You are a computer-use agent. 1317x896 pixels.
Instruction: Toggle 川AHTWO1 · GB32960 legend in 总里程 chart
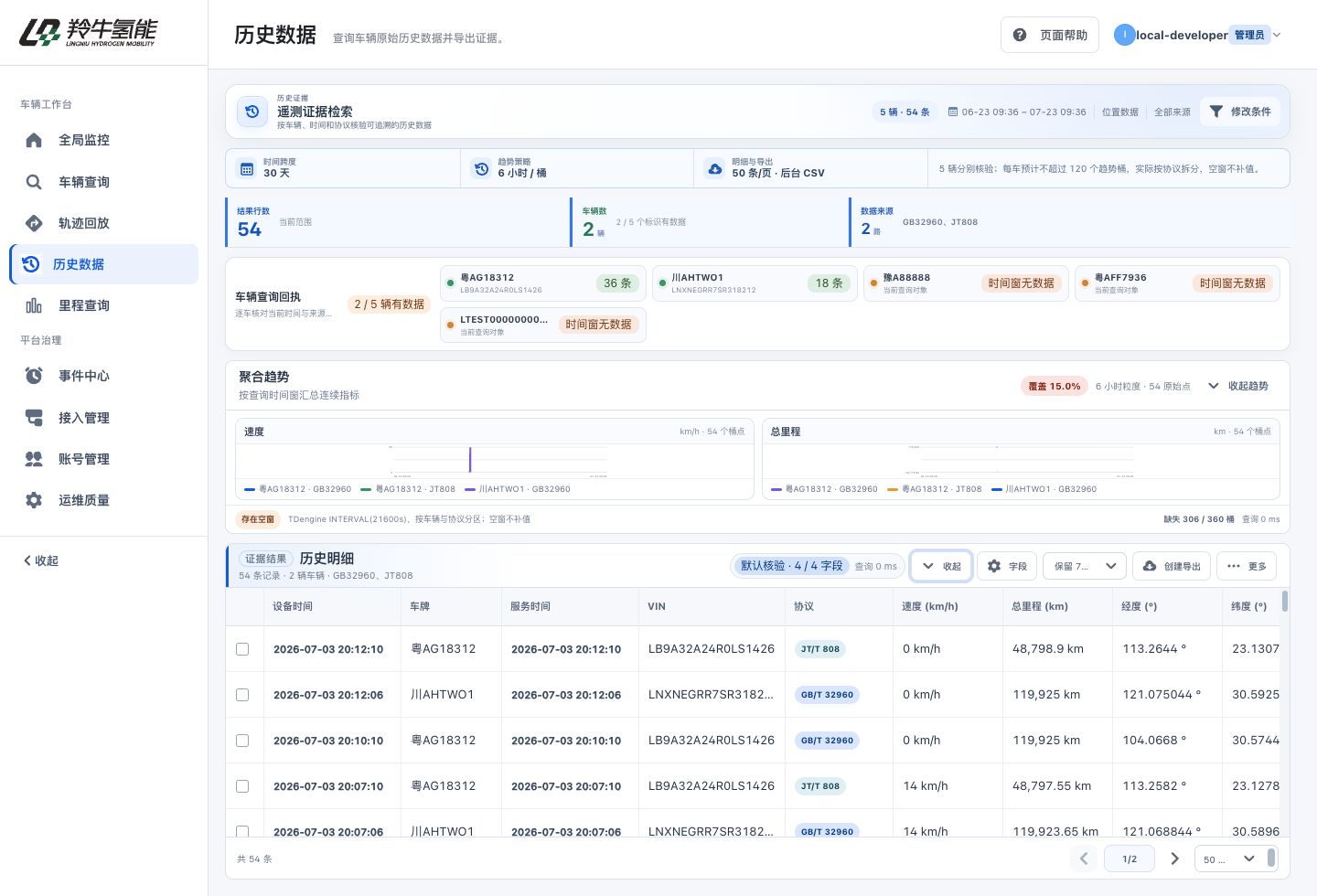pyautogui.click(x=1044, y=489)
